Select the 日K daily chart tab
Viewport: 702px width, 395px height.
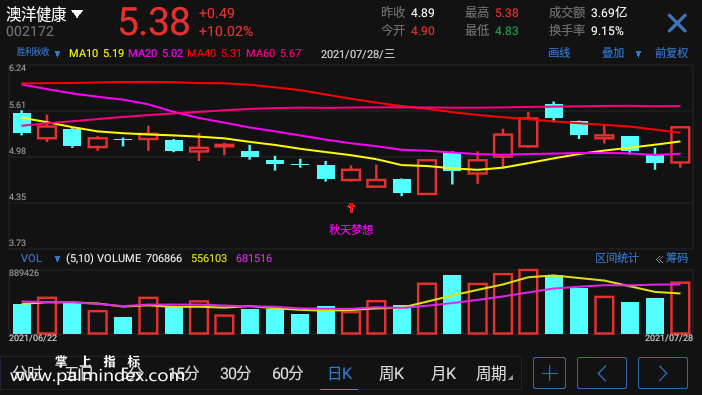point(340,373)
